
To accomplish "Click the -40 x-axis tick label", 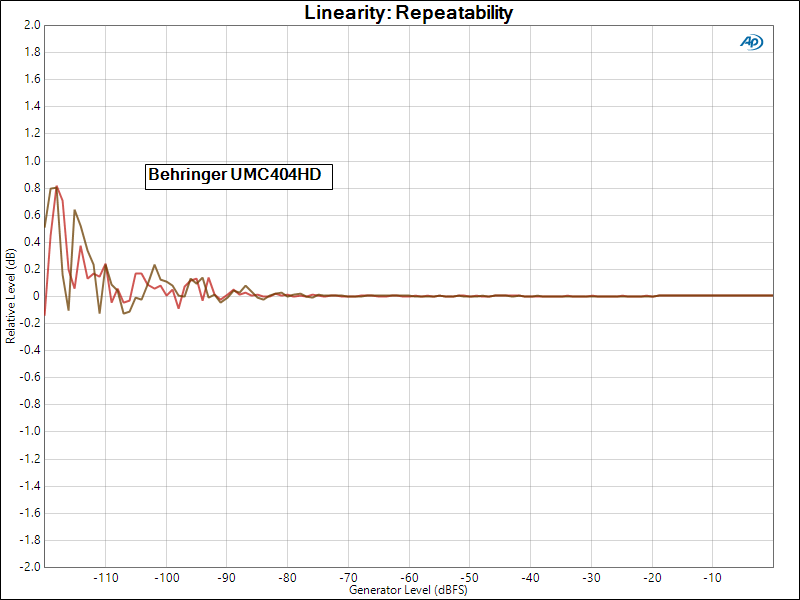I will coord(530,578).
